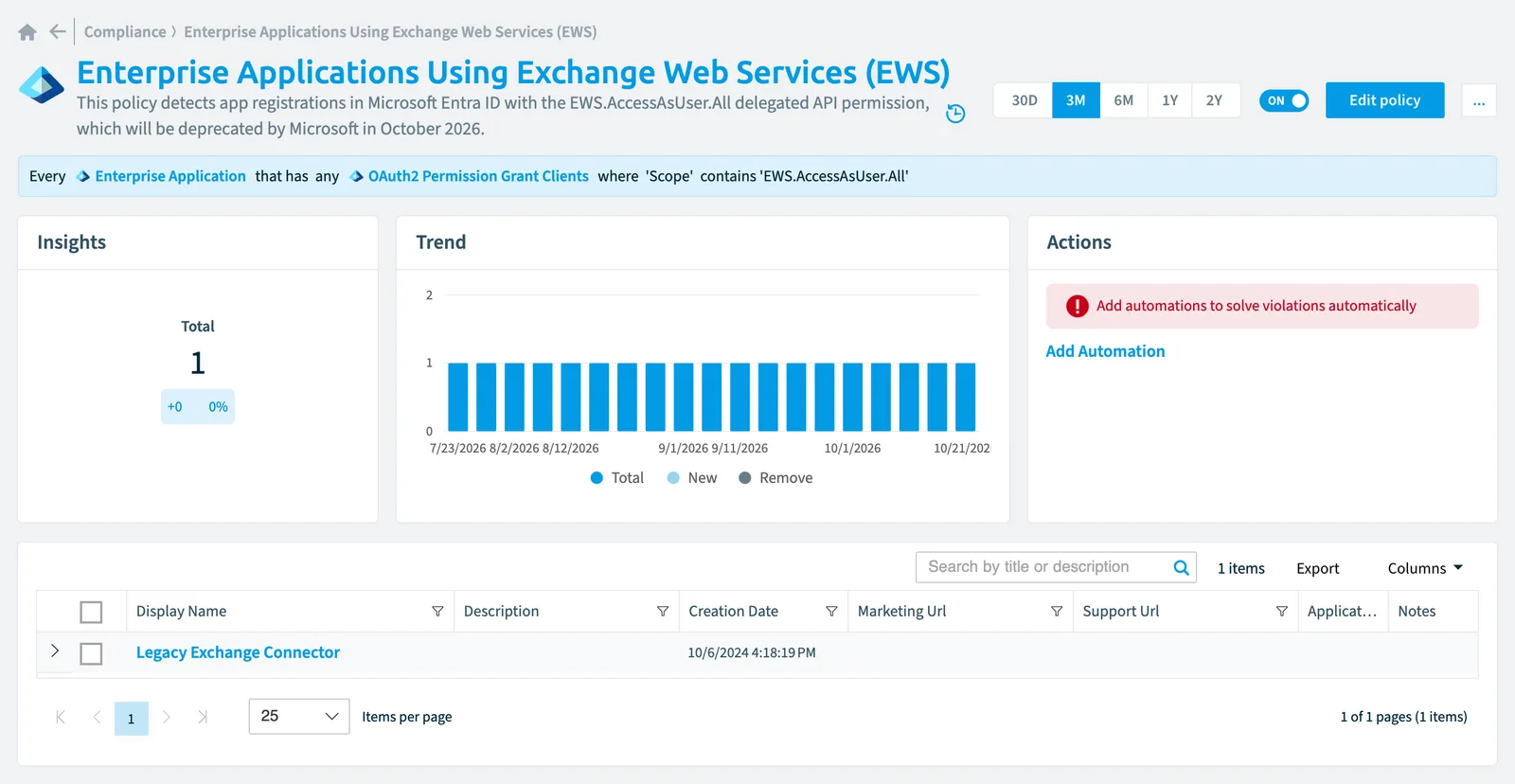
Task: Toggle the policy ON switch
Action: [1284, 100]
